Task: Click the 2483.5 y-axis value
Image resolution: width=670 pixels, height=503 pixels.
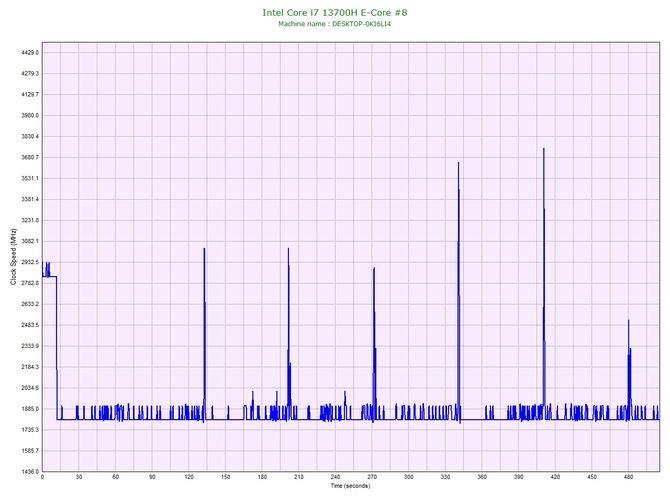Action: pyautogui.click(x=30, y=325)
